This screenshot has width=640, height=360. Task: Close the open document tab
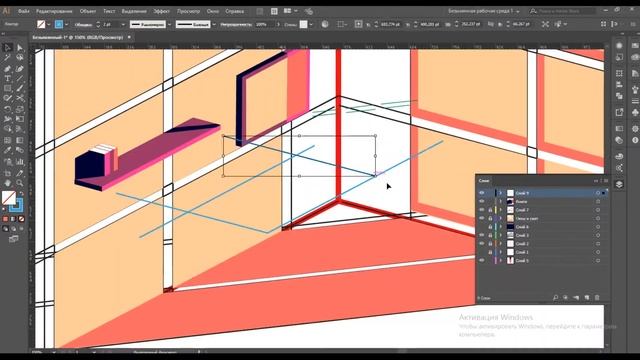tap(129, 37)
